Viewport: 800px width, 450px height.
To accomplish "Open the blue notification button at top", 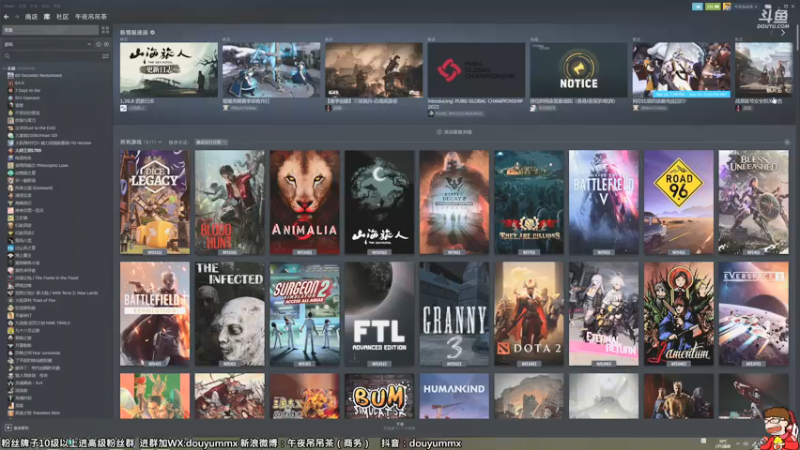I will (697, 7).
